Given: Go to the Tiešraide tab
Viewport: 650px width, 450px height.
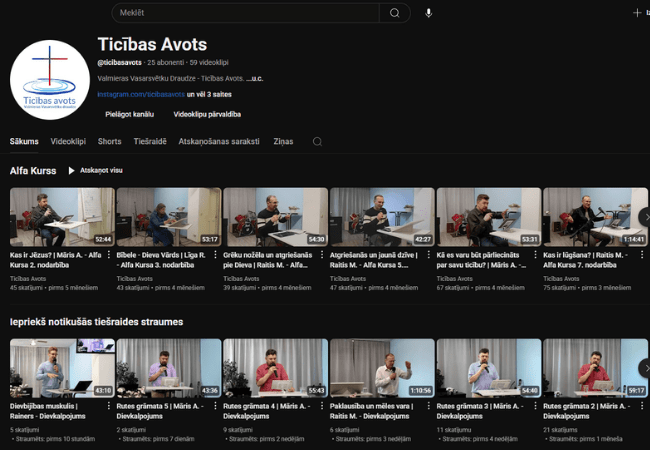Looking at the screenshot, I should point(150,142).
